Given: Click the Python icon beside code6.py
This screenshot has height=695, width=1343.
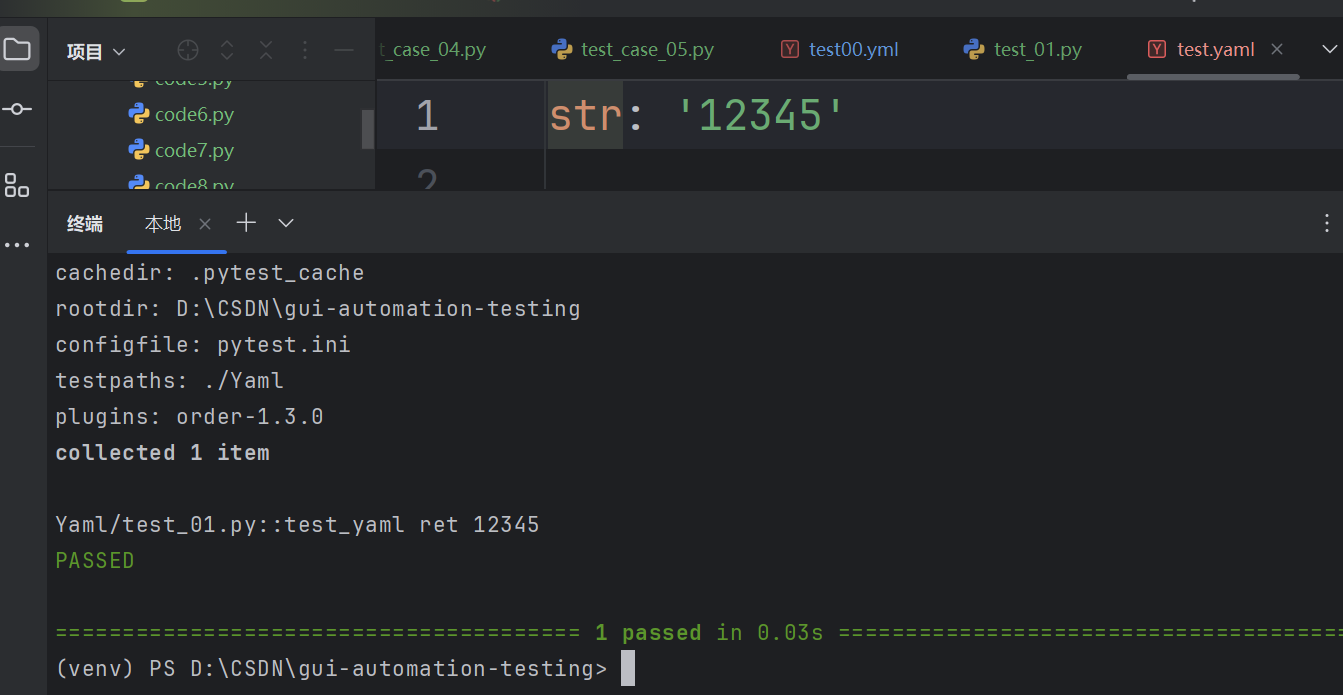Looking at the screenshot, I should click(139, 114).
